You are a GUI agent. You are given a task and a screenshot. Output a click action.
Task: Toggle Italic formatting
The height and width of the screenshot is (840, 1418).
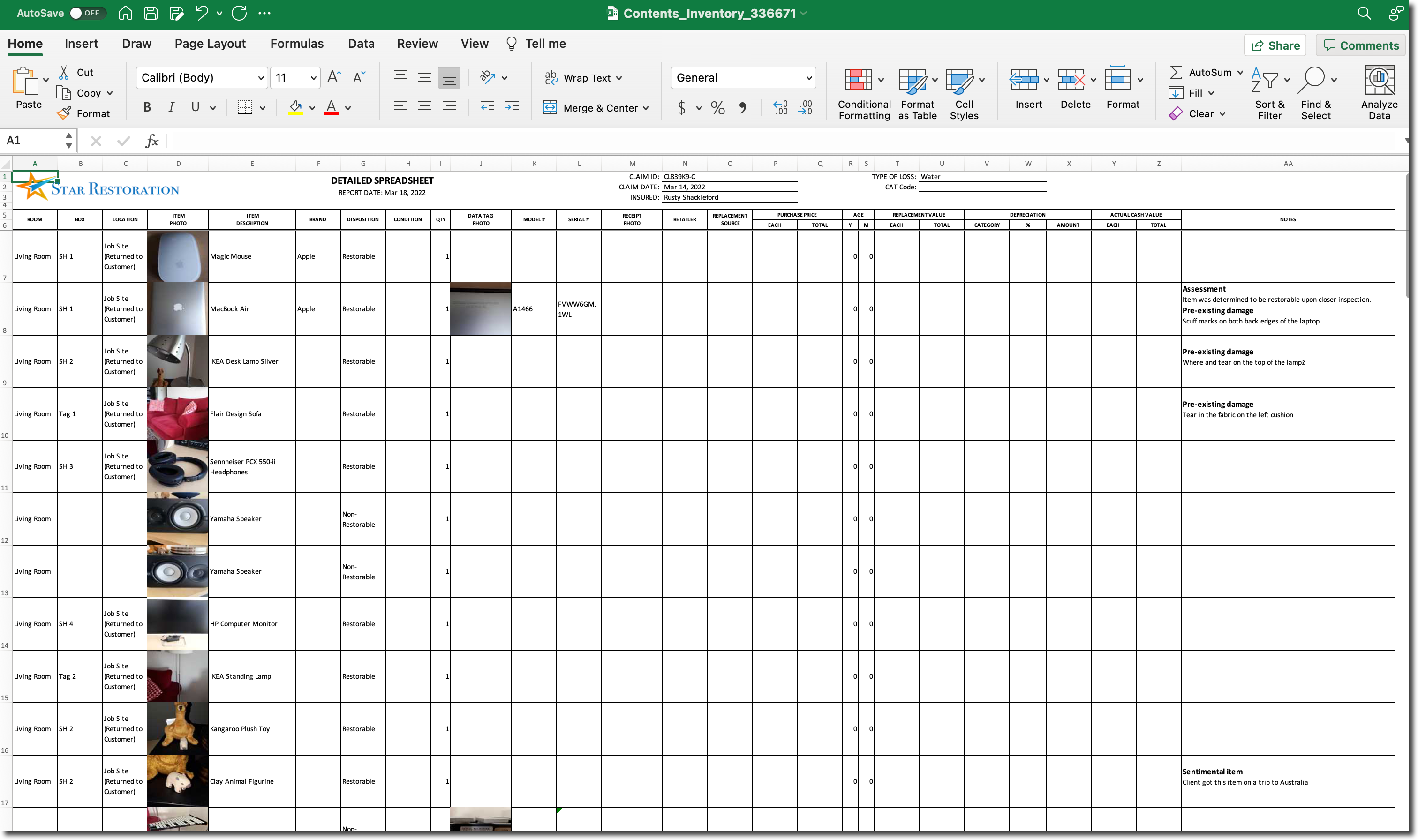[171, 107]
